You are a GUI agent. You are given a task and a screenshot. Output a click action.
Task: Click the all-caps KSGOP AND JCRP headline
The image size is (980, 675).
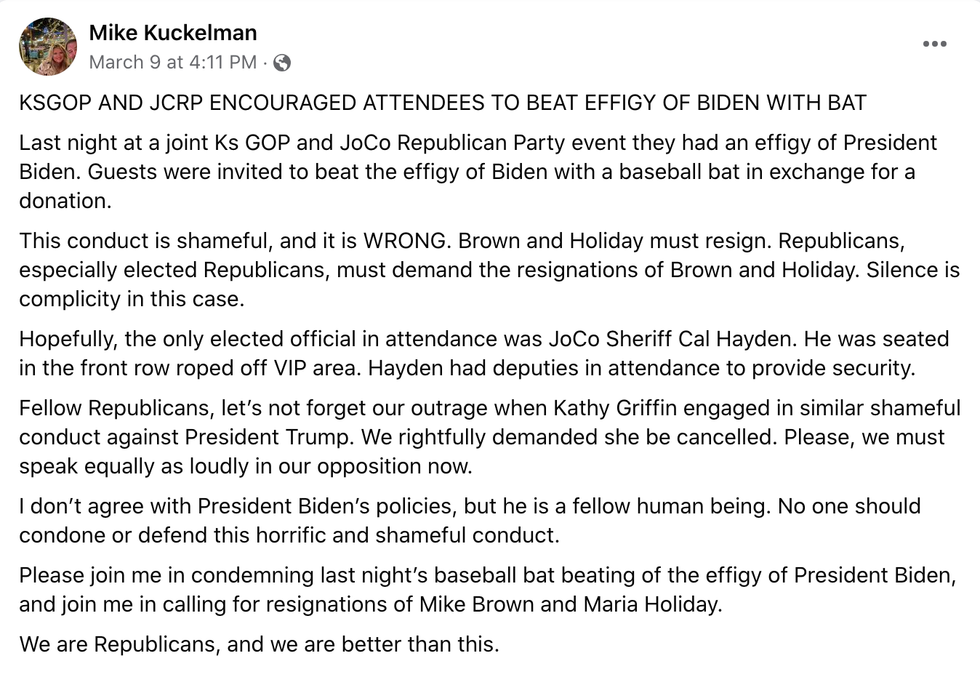click(442, 103)
